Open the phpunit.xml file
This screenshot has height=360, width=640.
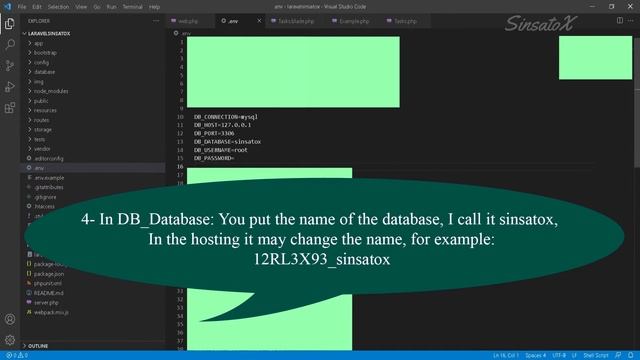tap(47, 283)
